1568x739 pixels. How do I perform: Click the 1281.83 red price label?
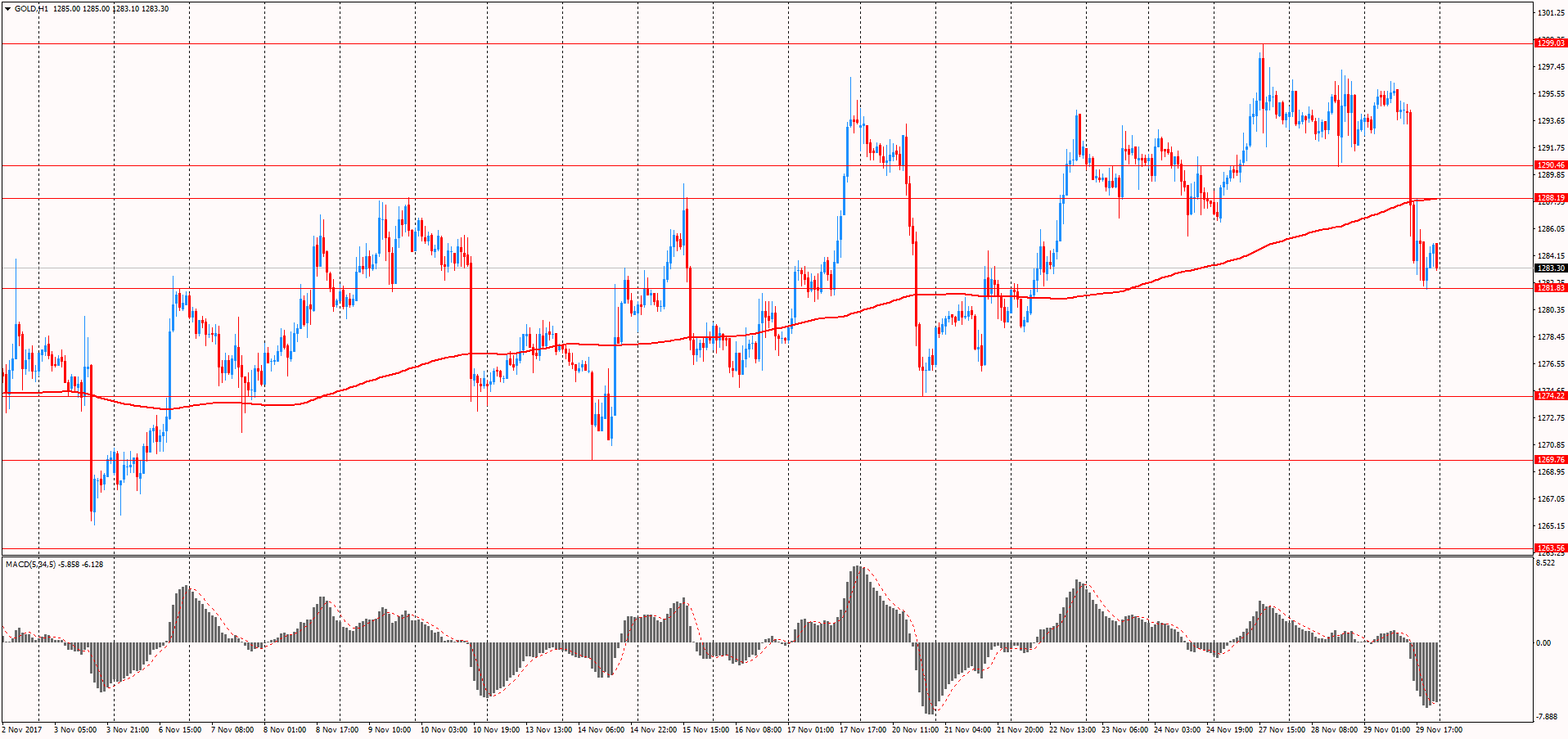tap(1550, 288)
